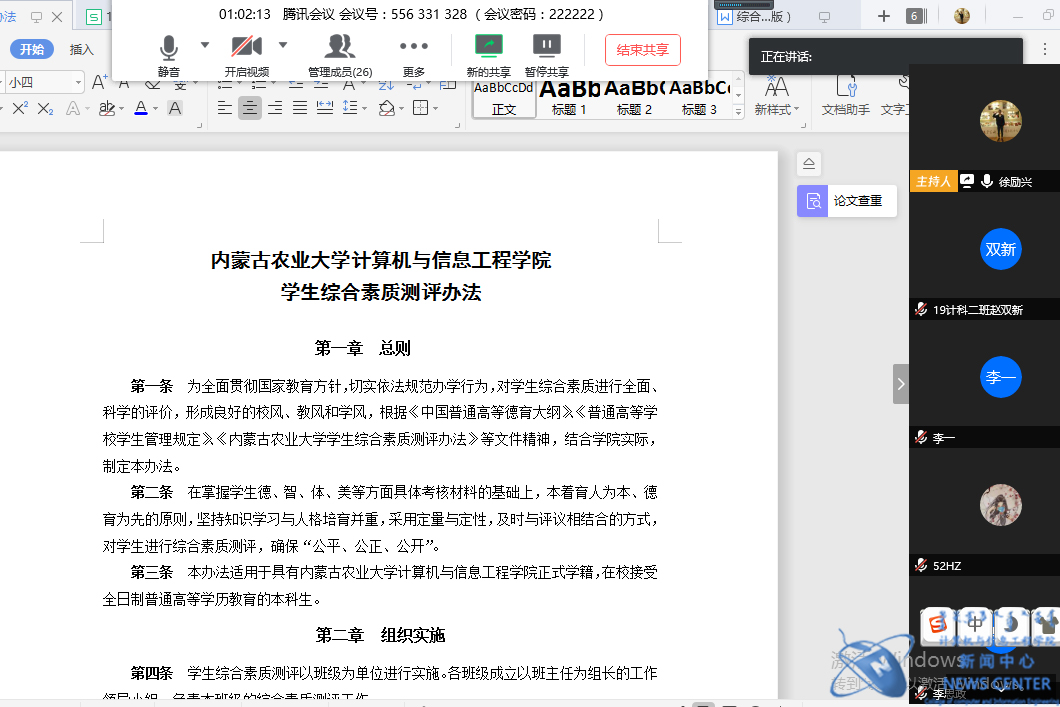This screenshot has height=707, width=1060.
Task: Open the font size dropdown showing 小四
Action: tap(76, 83)
